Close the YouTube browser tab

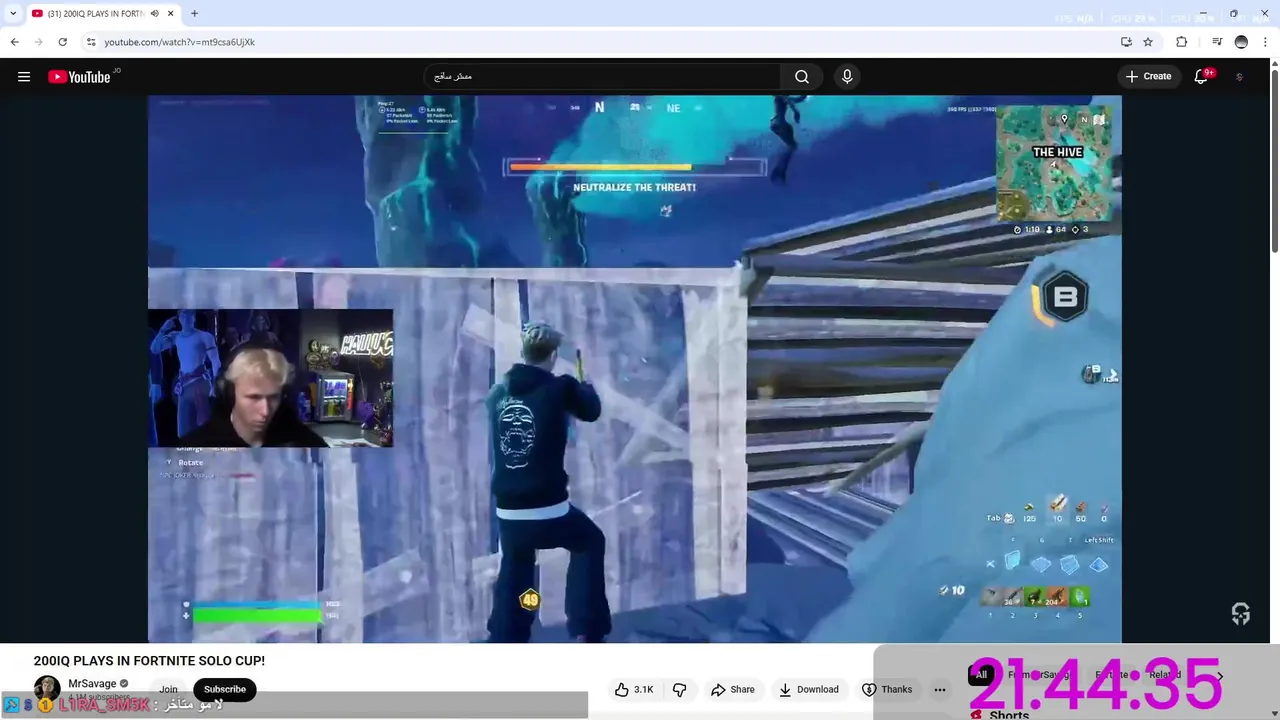point(171,14)
